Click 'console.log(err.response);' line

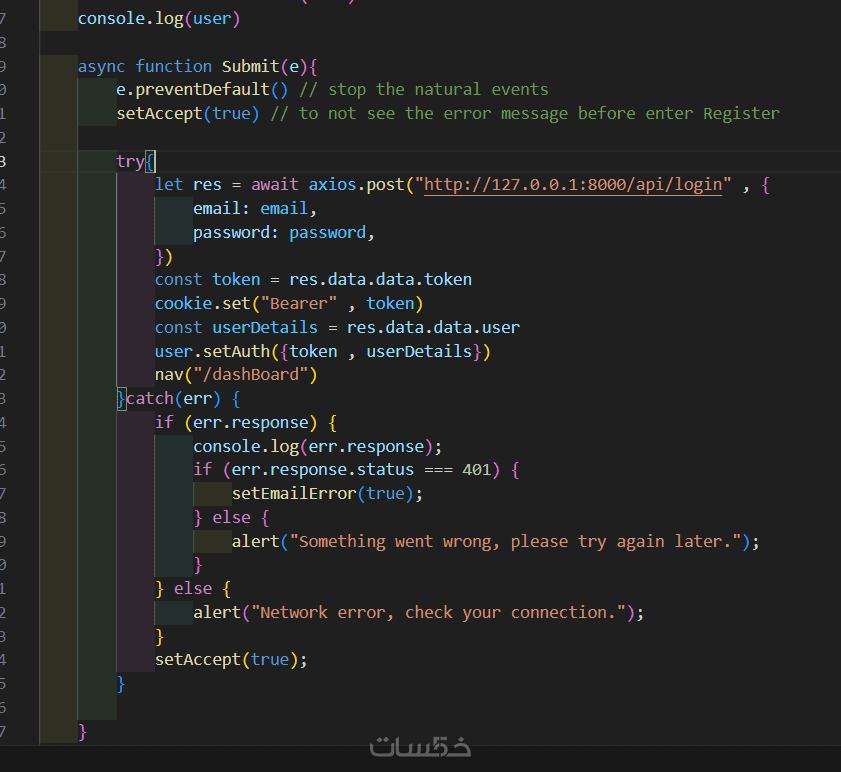tap(318, 447)
